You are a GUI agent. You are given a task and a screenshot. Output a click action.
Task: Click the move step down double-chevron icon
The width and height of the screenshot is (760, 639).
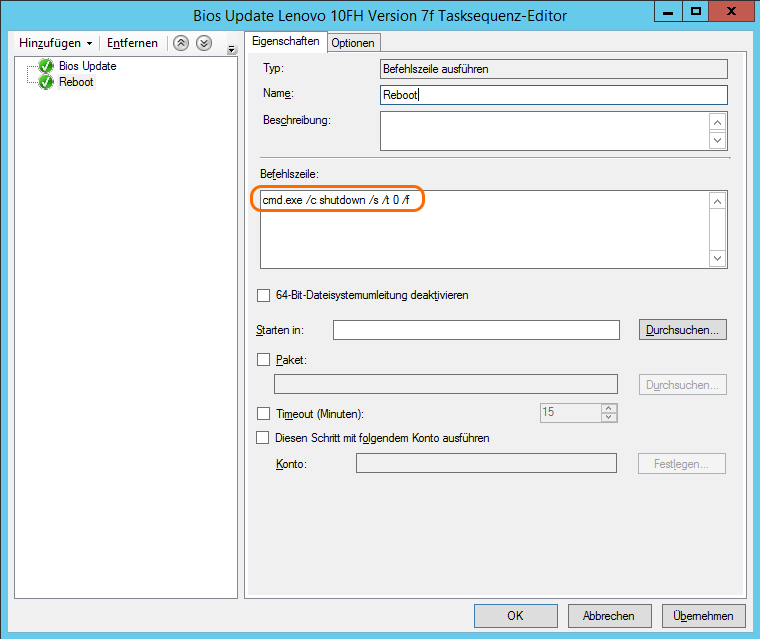point(203,43)
